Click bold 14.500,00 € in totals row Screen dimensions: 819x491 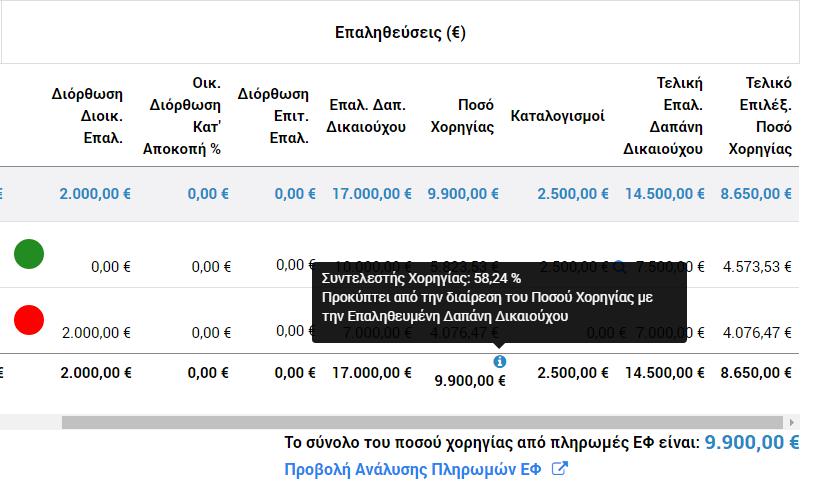pos(665,373)
